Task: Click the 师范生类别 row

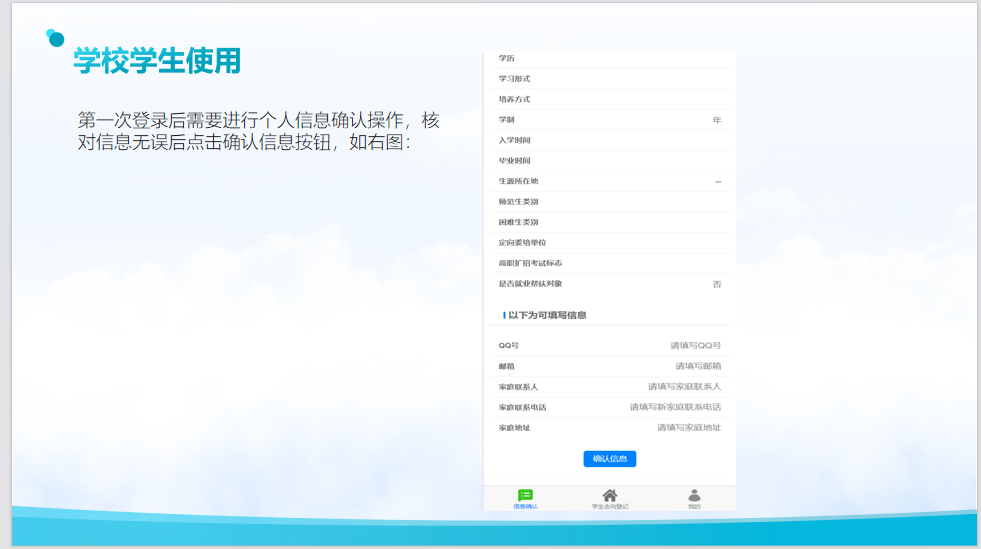Action: pyautogui.click(x=609, y=202)
